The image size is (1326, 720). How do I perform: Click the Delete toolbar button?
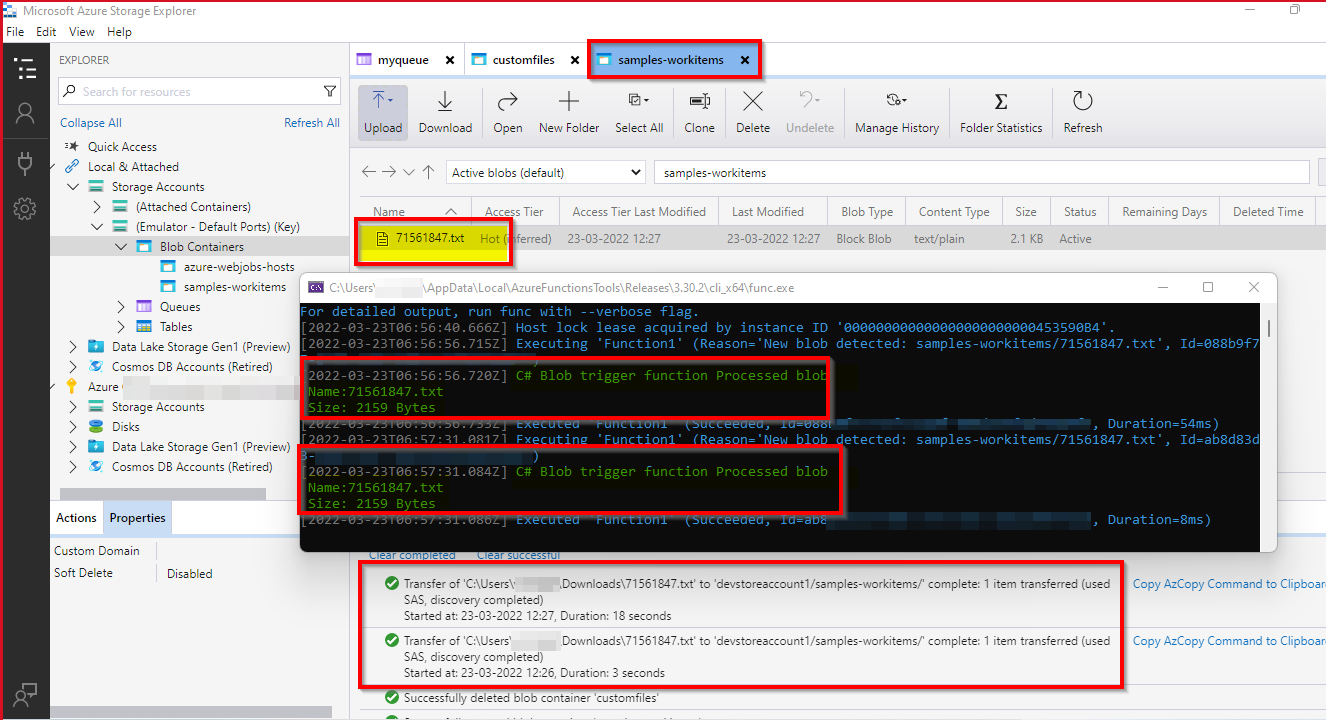coord(753,111)
